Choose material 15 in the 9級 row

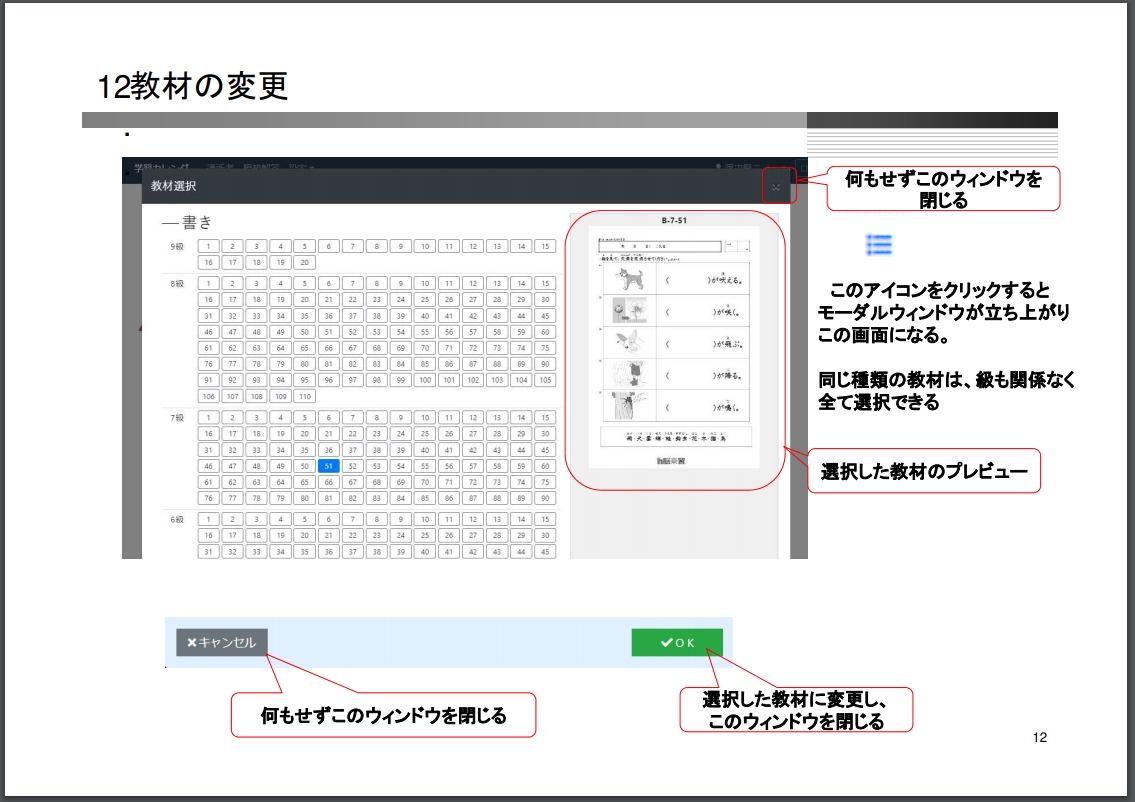[x=545, y=246]
